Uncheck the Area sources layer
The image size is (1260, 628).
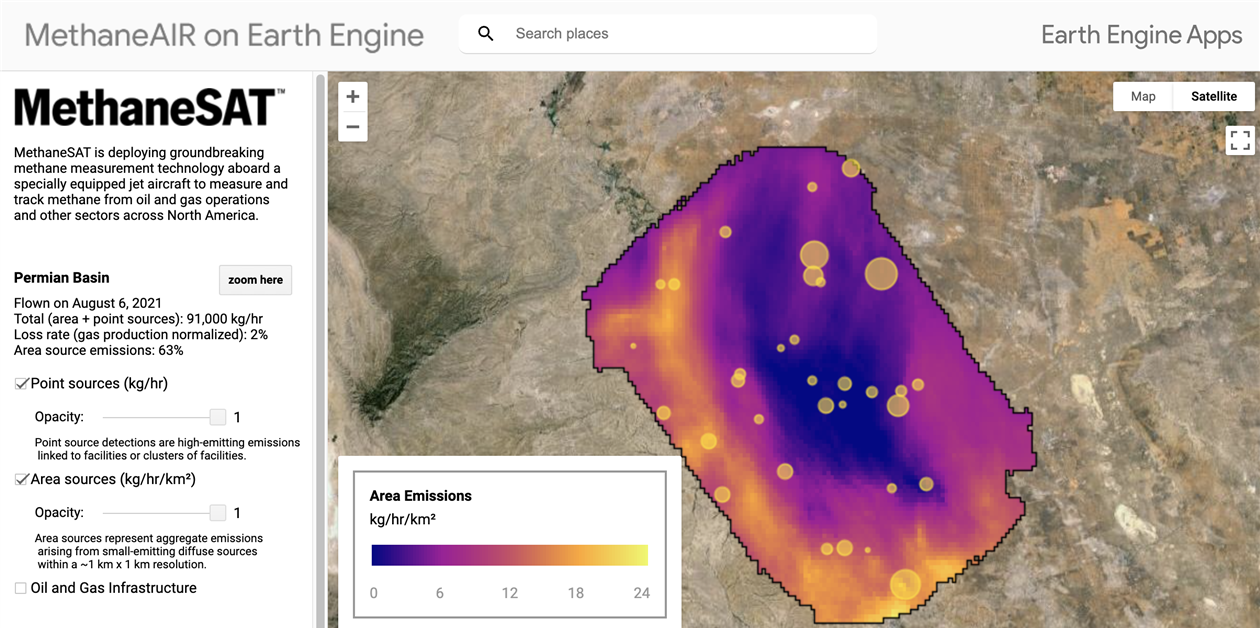click(x=22, y=478)
